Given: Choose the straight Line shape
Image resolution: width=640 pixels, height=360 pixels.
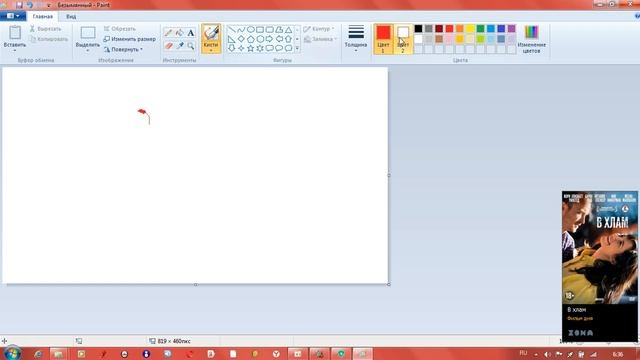Looking at the screenshot, I should coord(231,30).
